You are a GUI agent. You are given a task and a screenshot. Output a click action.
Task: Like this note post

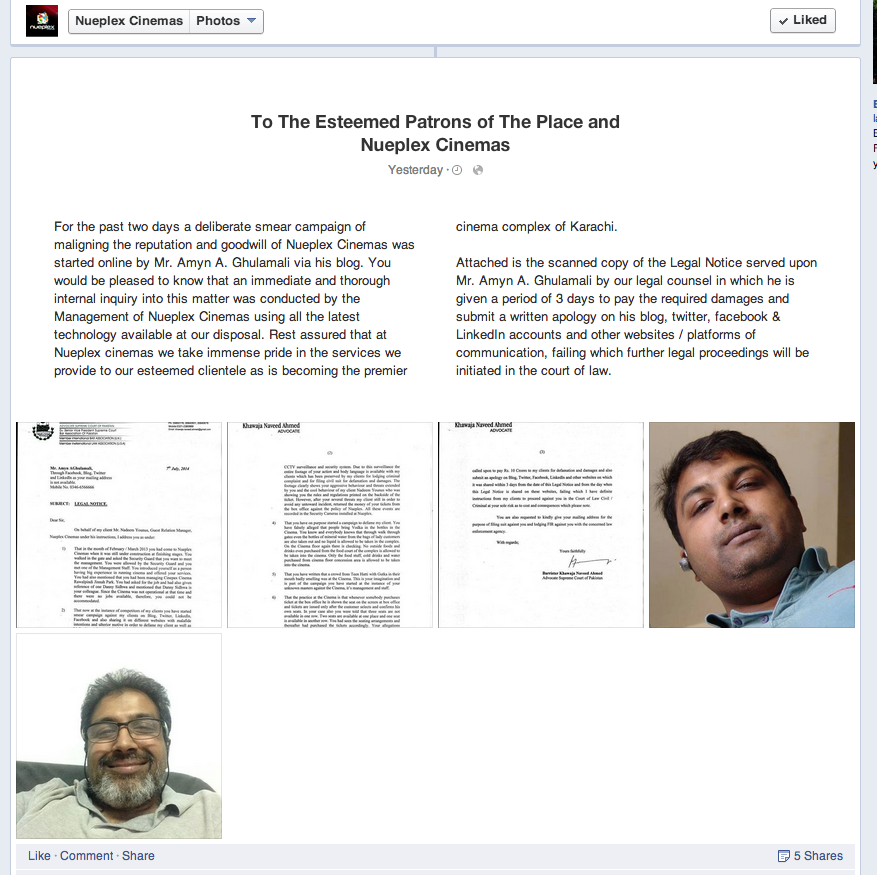(39, 856)
